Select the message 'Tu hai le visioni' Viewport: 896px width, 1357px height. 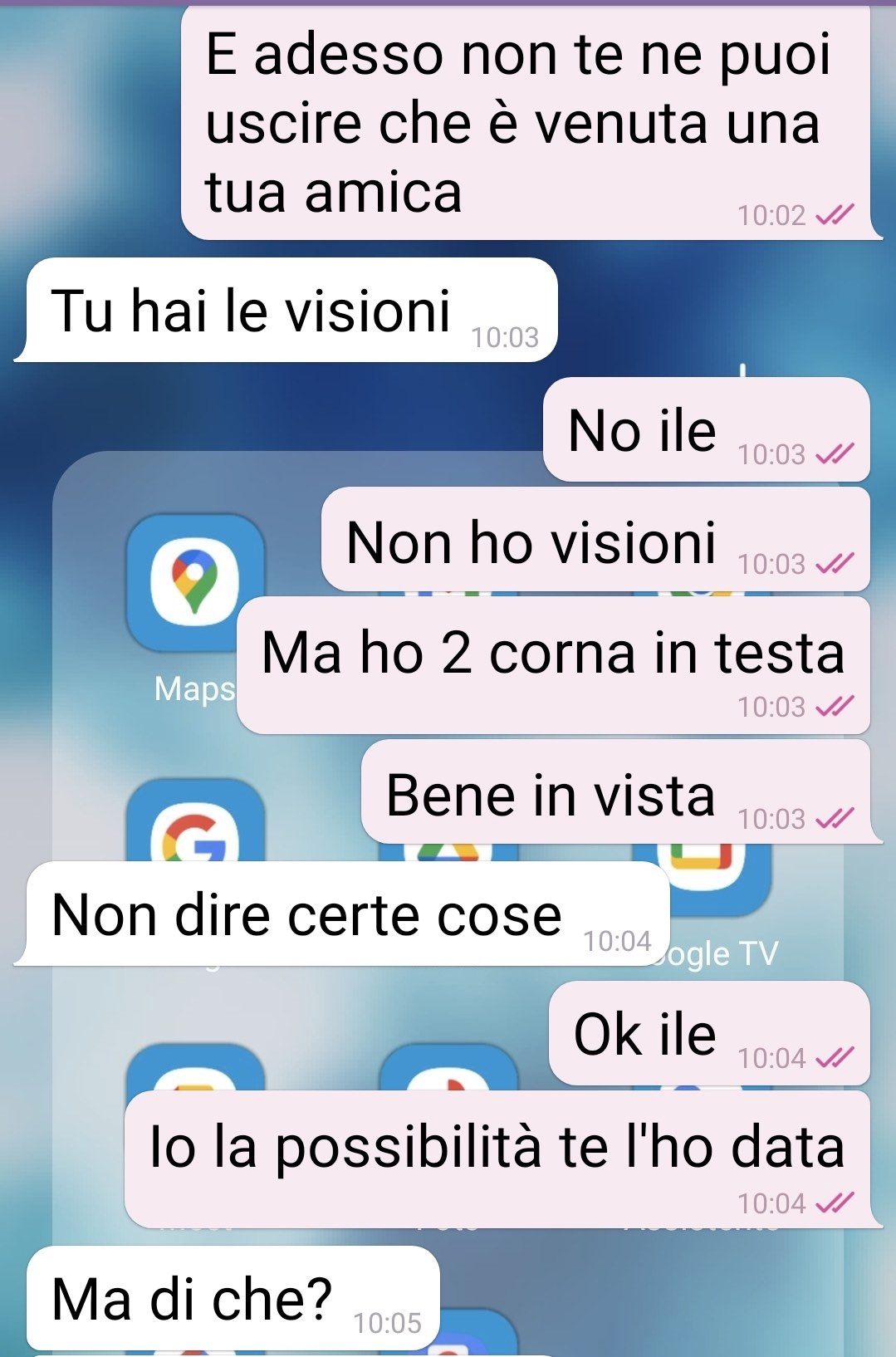(x=286, y=310)
